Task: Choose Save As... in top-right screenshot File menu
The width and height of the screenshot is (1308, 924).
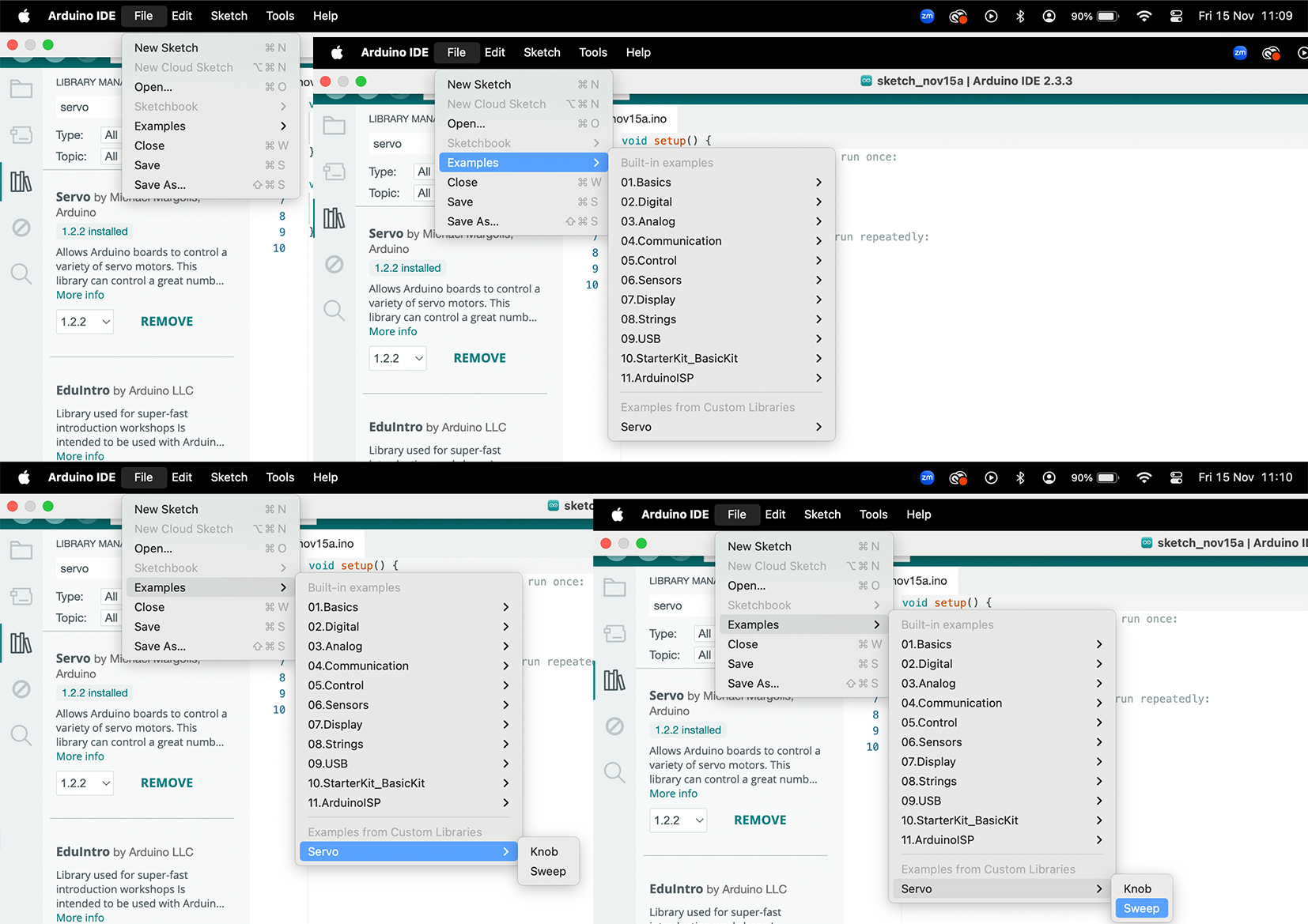Action: (x=524, y=221)
